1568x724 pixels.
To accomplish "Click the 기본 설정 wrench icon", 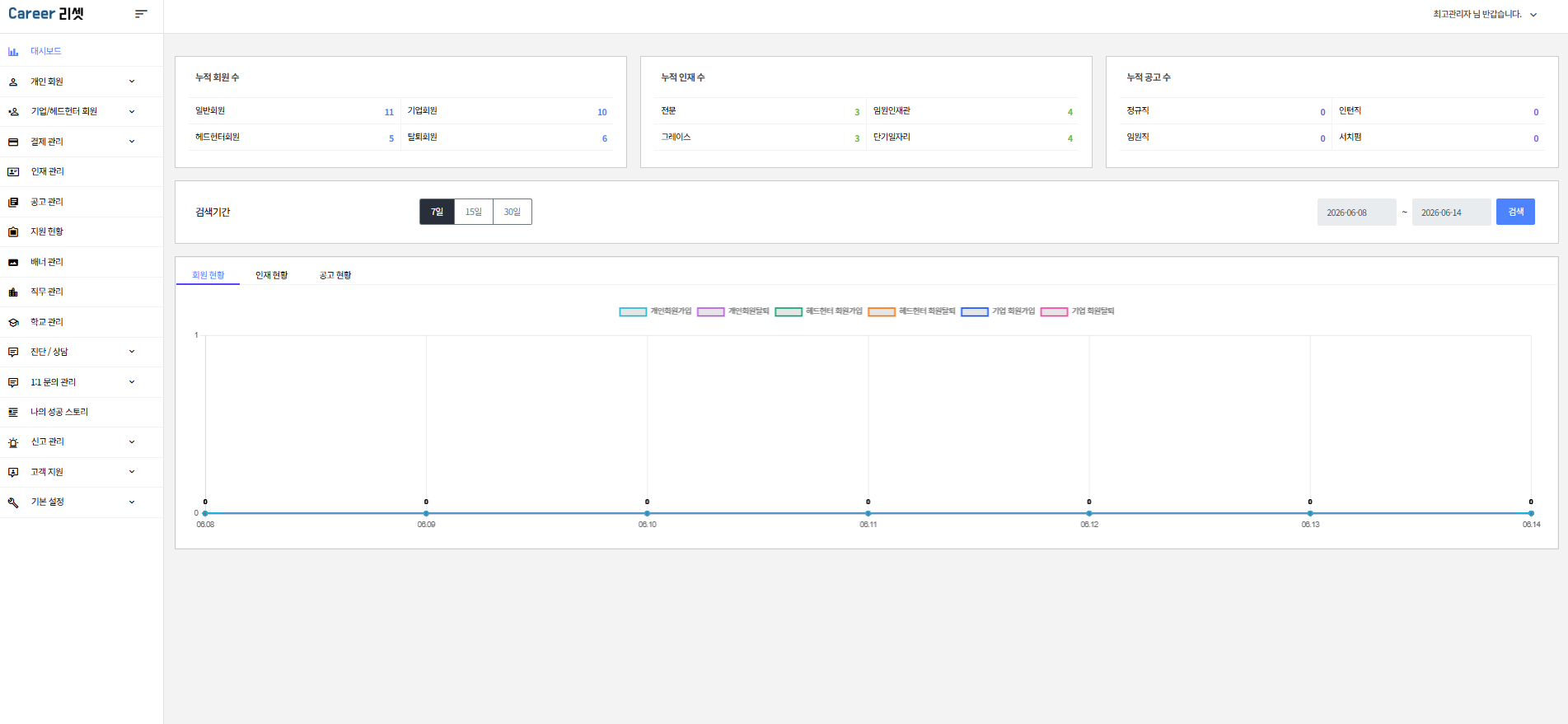I will 13,502.
